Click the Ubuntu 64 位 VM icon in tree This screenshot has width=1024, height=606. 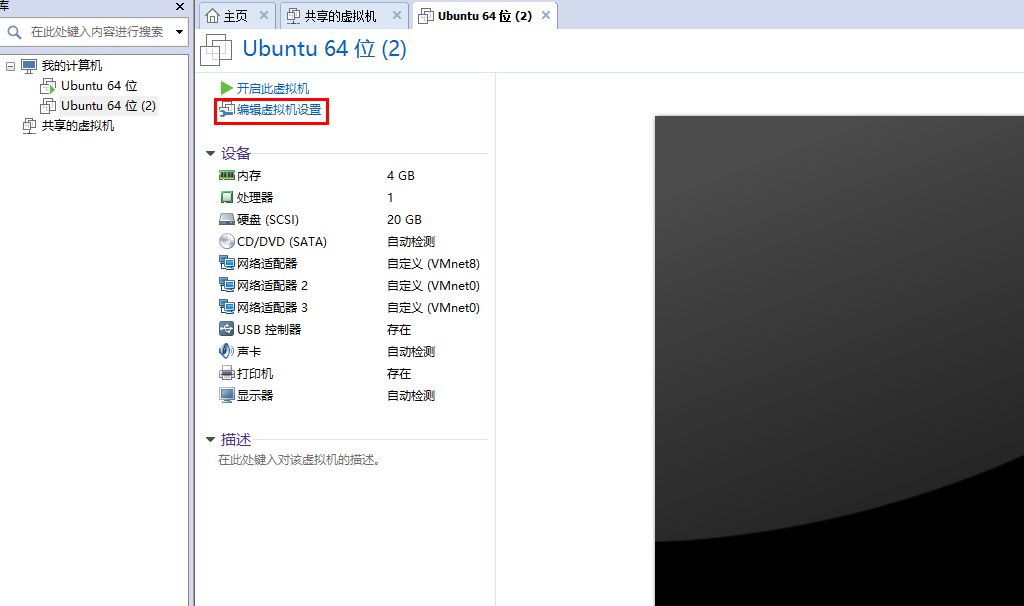click(48, 86)
